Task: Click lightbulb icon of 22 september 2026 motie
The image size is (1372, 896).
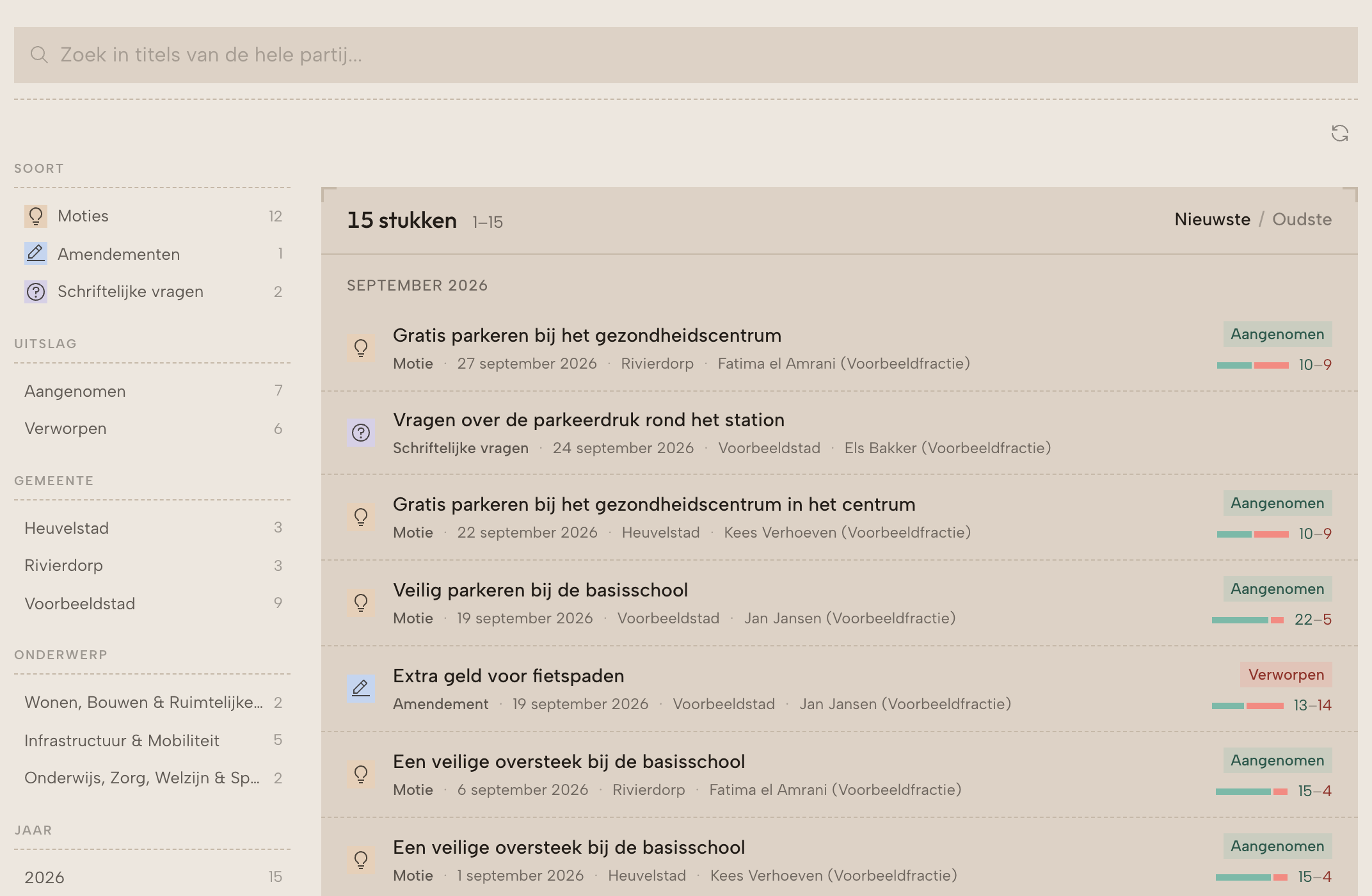Action: click(361, 517)
